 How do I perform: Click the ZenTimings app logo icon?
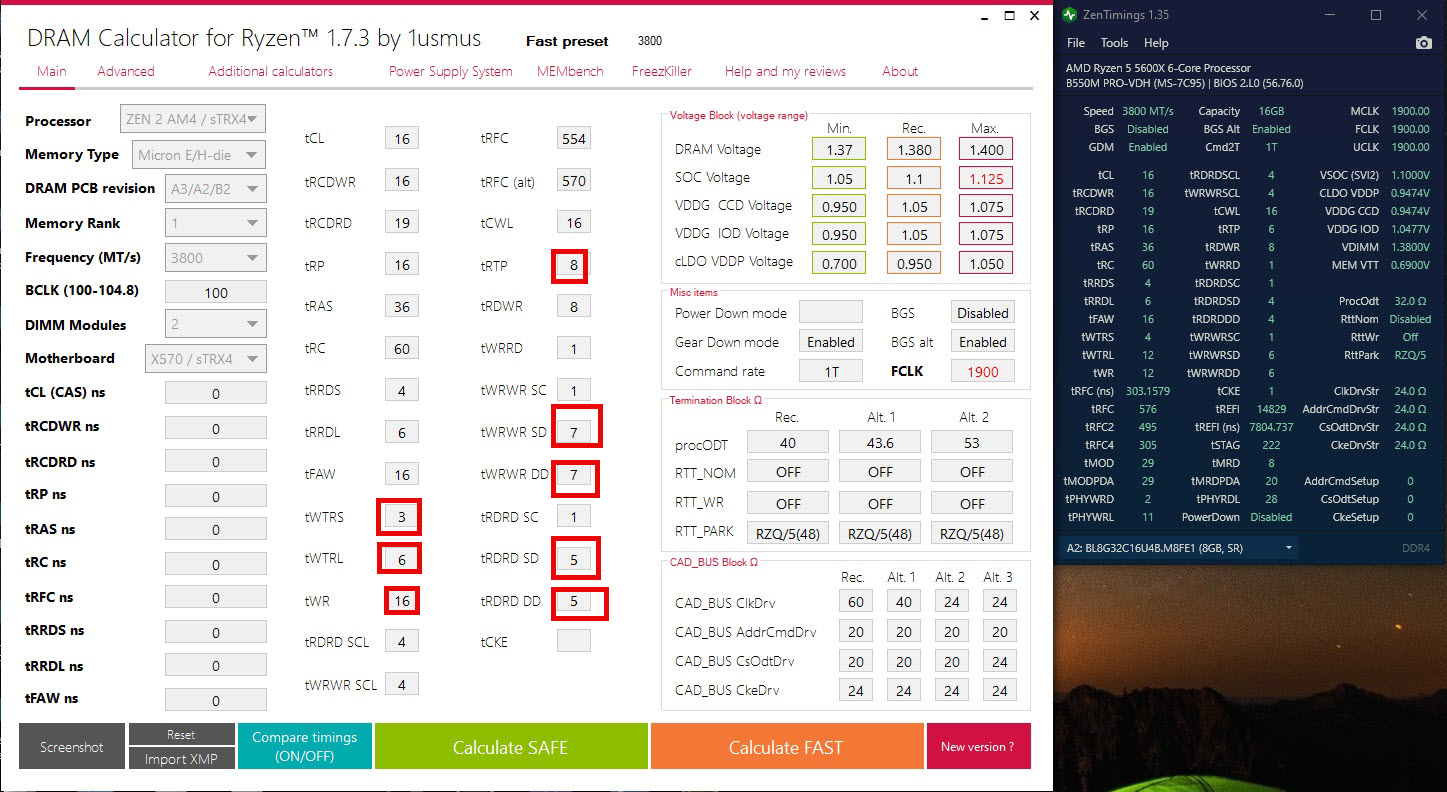(1070, 15)
